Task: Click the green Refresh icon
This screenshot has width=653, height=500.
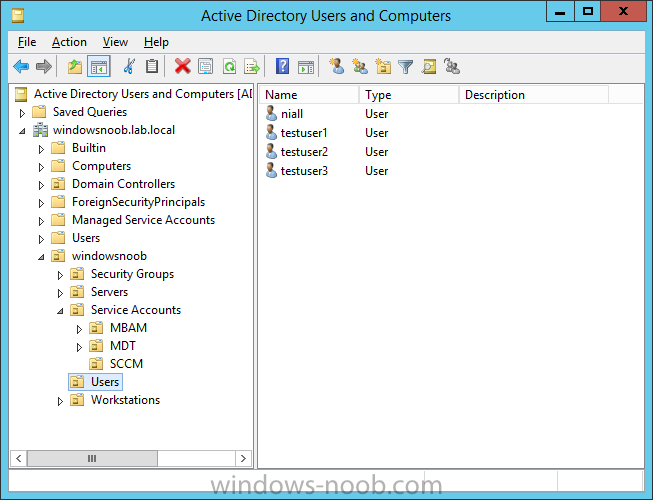Action: tap(229, 67)
